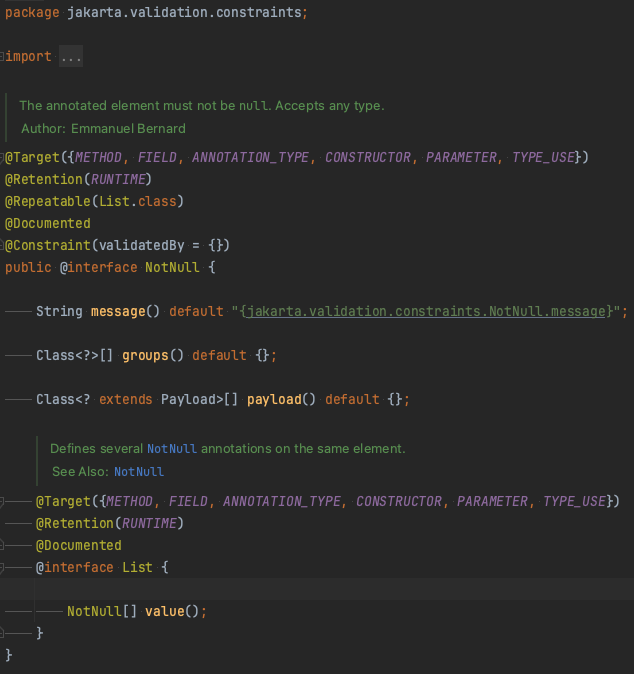Click the payload() method name
Viewport: 634px width, 674px height.
click(x=274, y=399)
